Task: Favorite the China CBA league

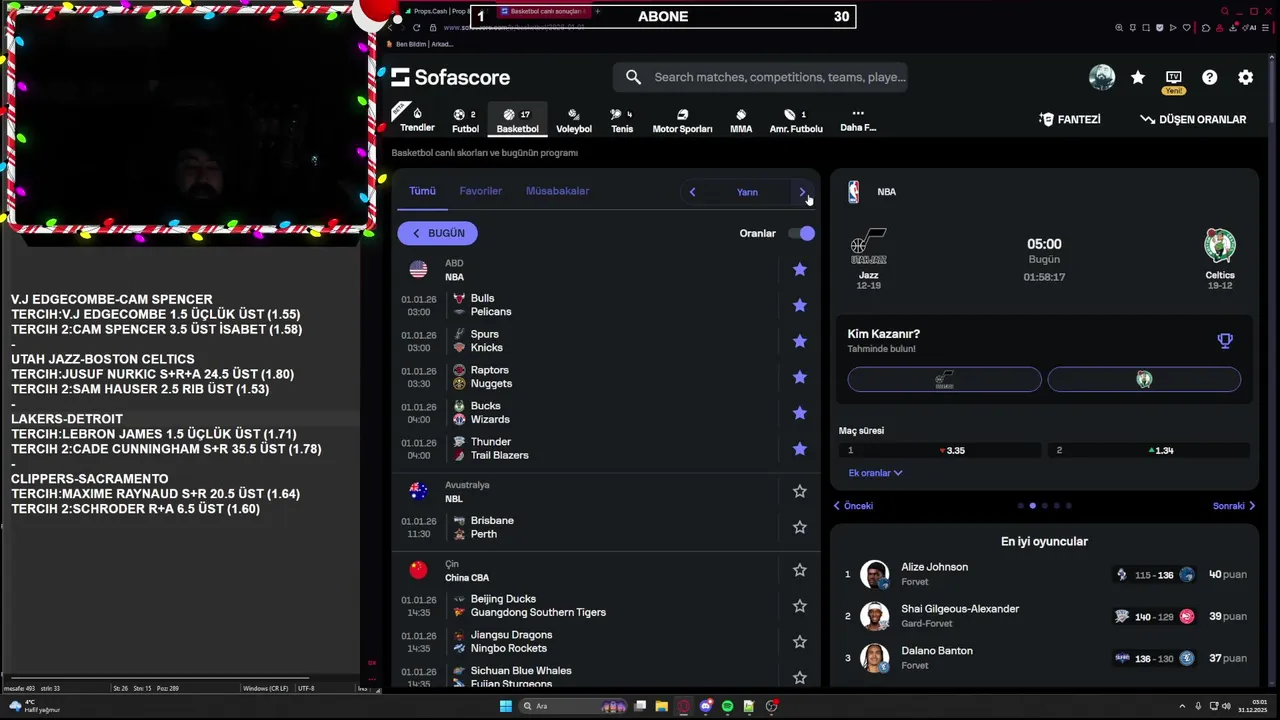Action: coord(800,570)
